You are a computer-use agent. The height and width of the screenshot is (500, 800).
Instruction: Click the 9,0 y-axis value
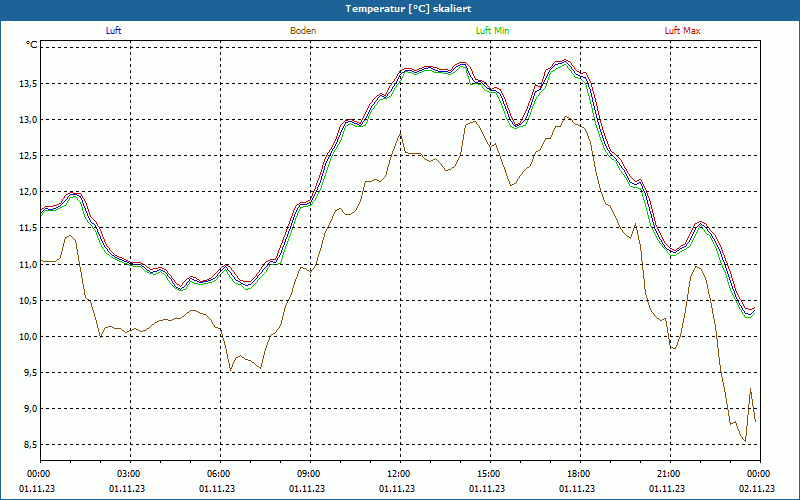coord(31,409)
